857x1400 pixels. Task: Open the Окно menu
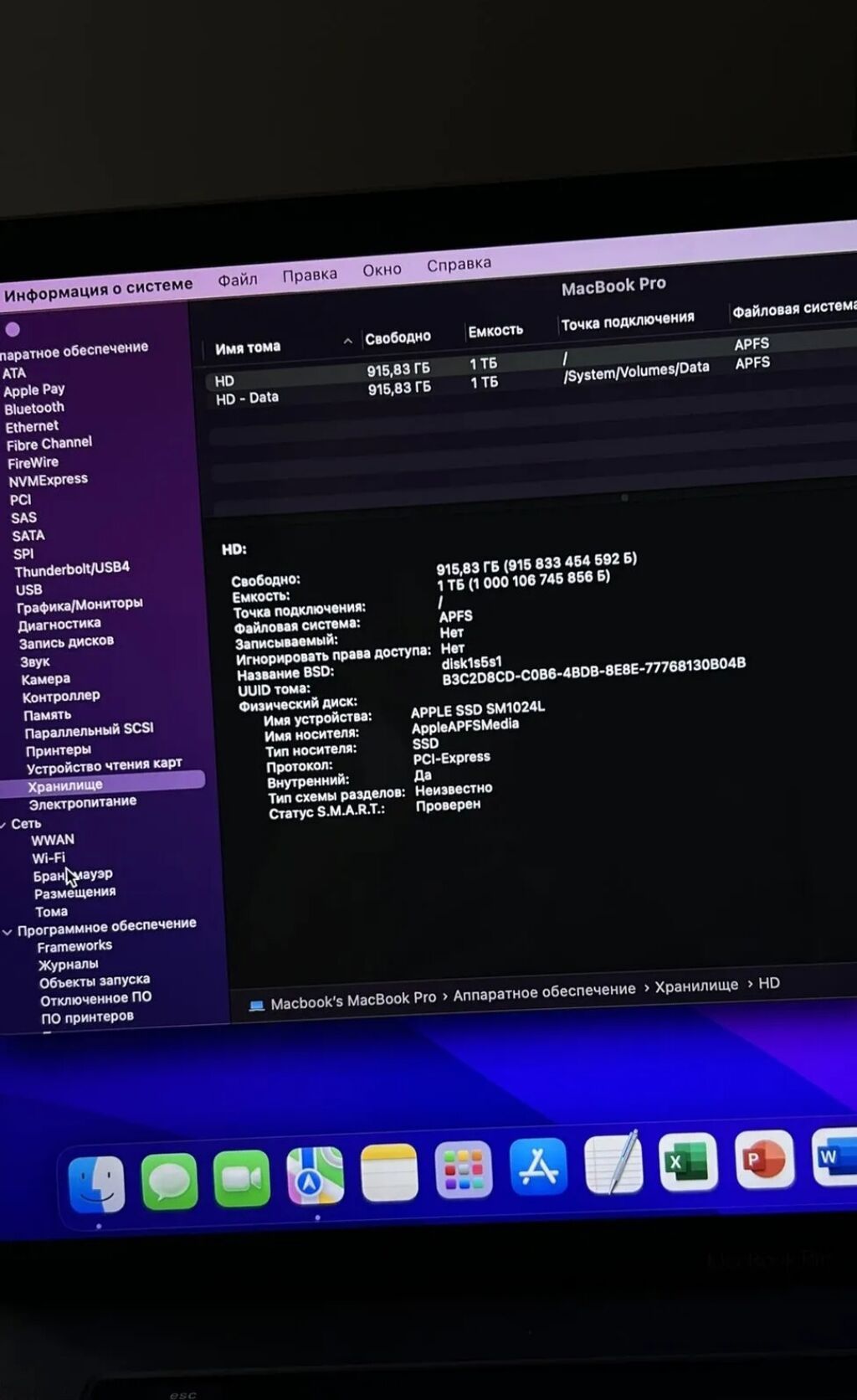pyautogui.click(x=382, y=269)
